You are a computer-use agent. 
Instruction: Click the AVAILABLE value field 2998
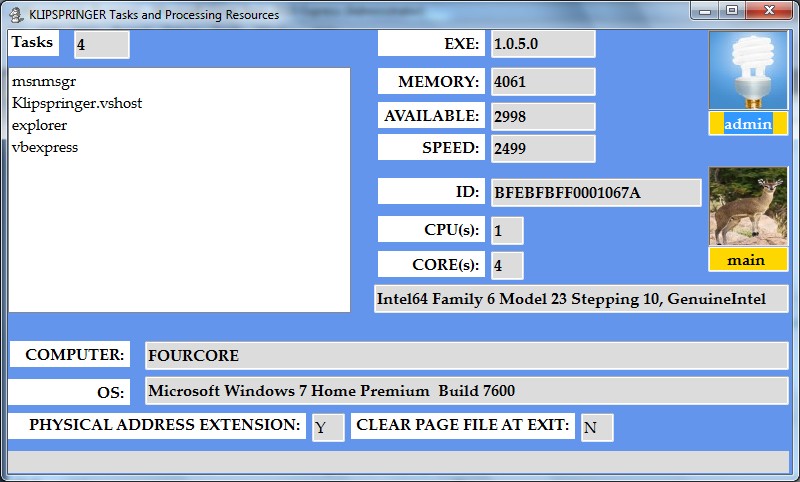point(543,116)
